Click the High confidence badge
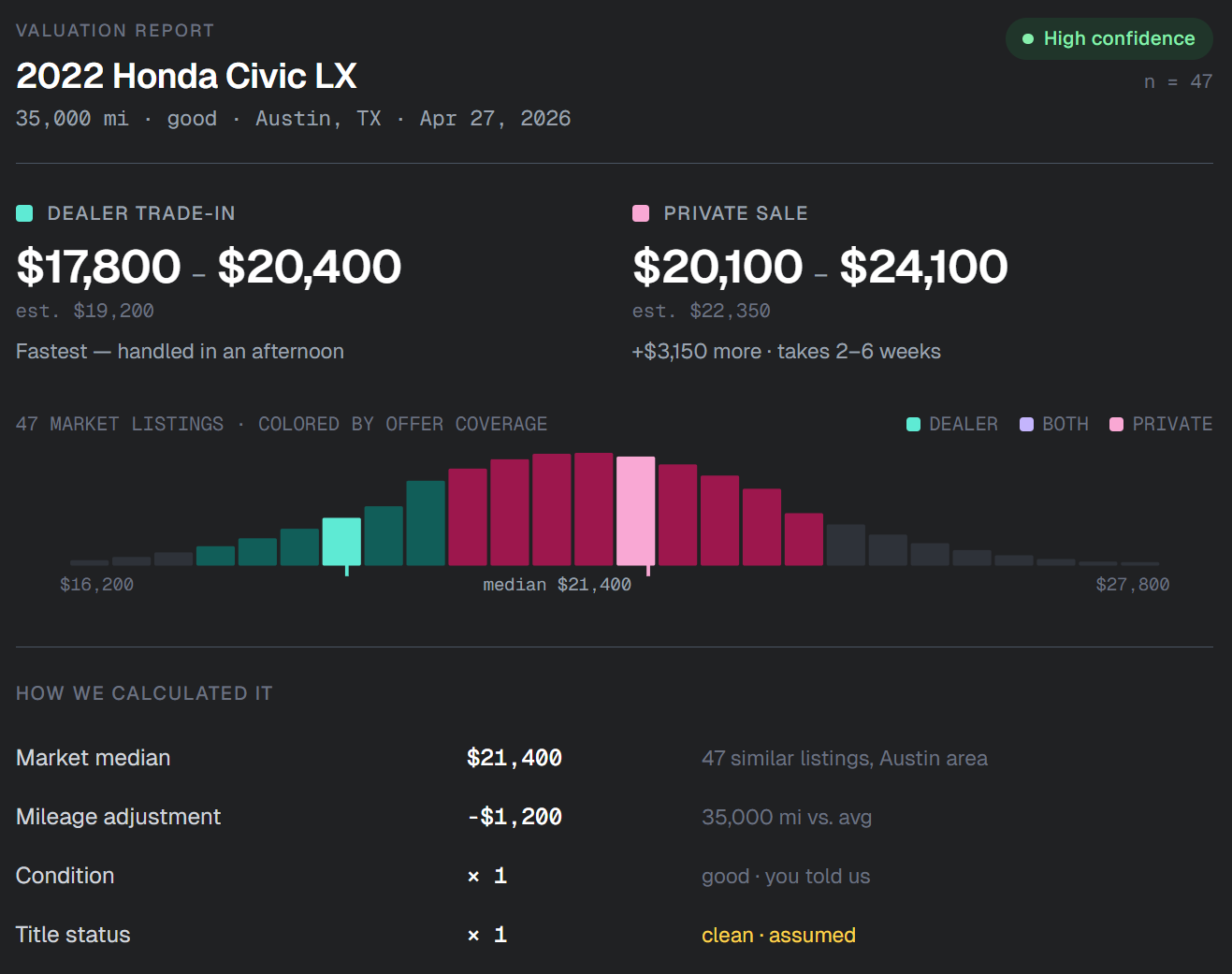 point(1109,38)
